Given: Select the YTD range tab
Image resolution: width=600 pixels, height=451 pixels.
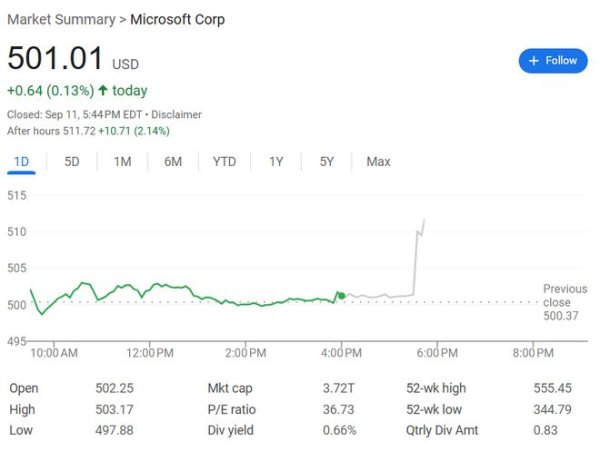Looking at the screenshot, I should 224,162.
